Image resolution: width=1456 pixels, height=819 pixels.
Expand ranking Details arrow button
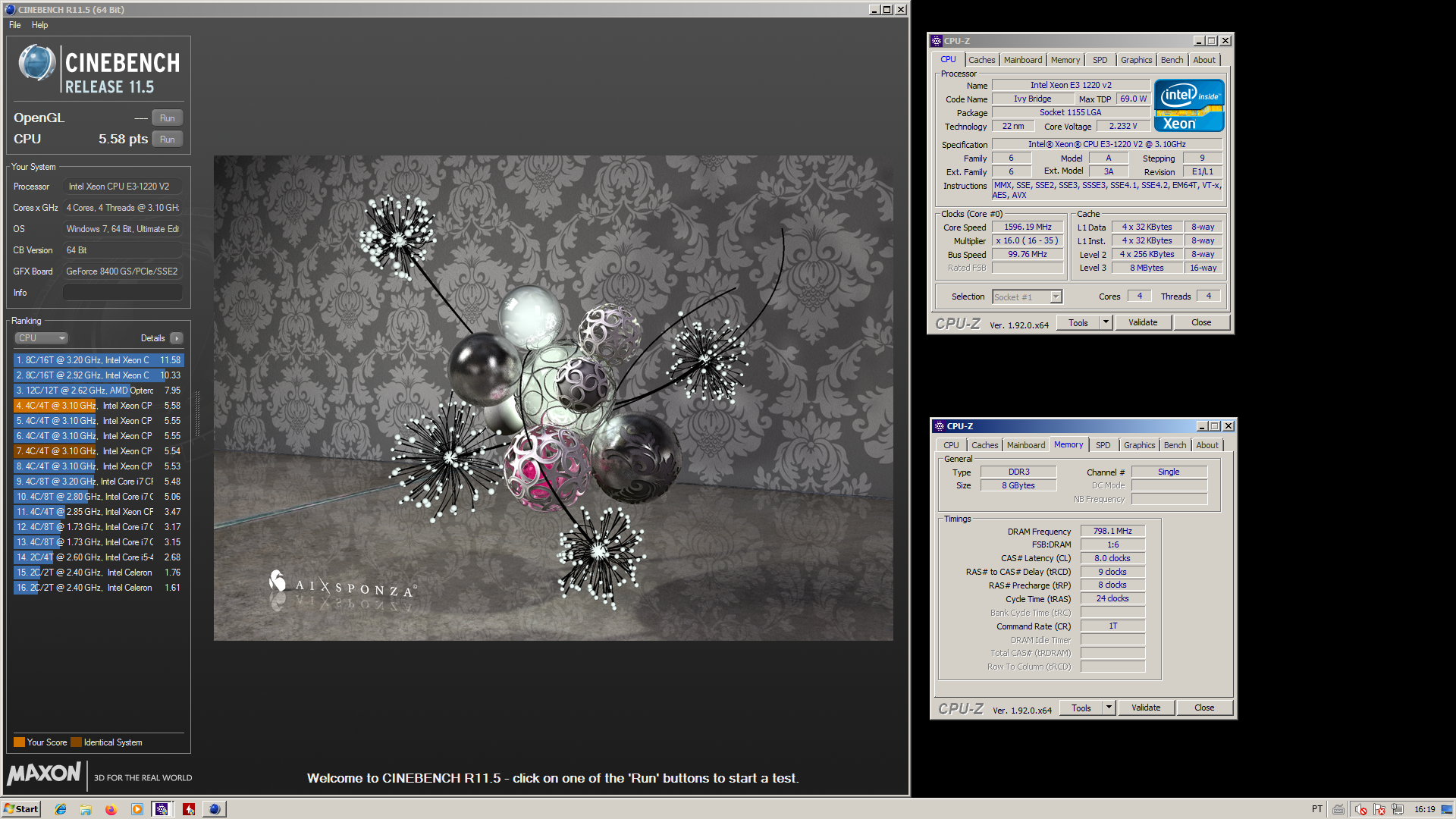tap(177, 338)
